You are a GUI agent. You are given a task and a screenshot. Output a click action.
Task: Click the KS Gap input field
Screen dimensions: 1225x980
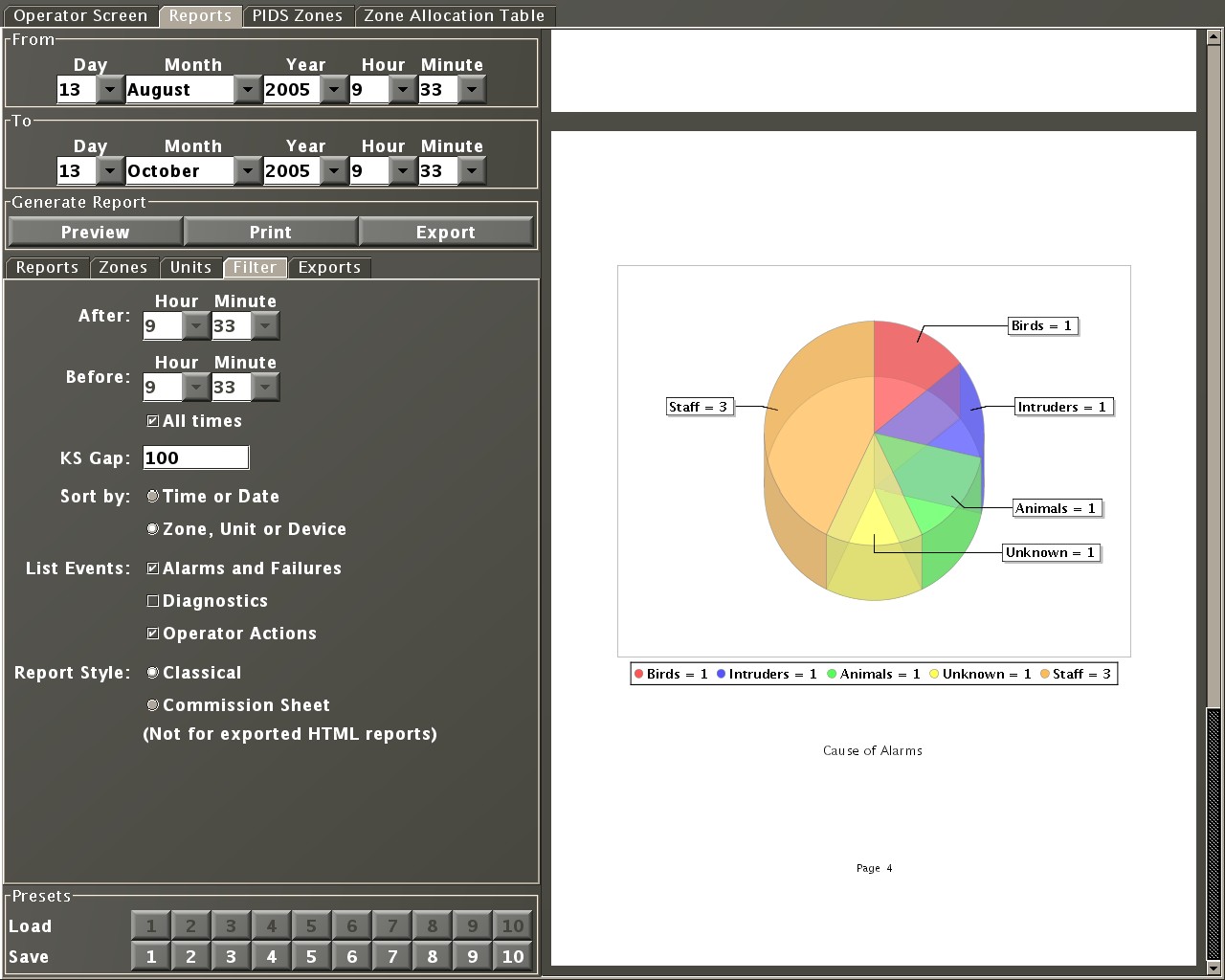point(196,457)
